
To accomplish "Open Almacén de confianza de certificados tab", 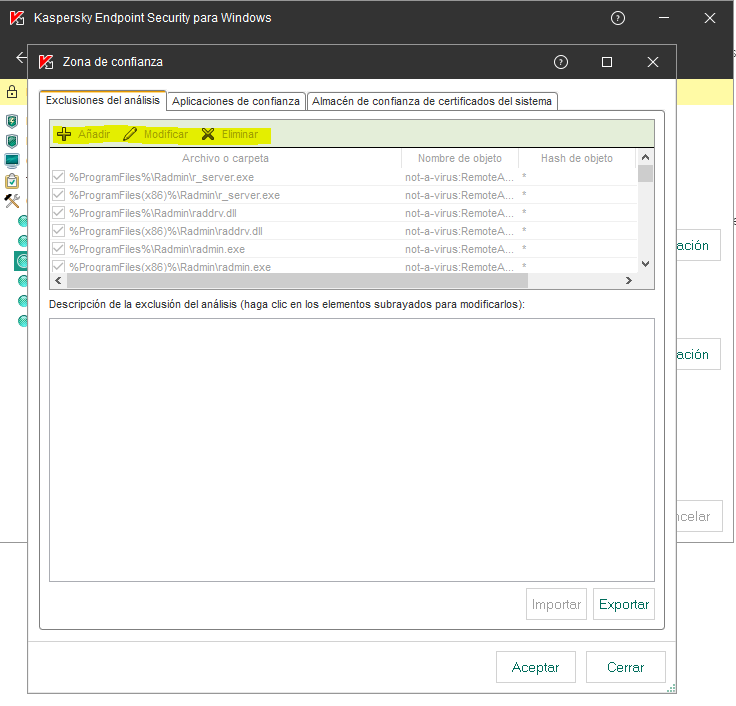I will point(432,101).
